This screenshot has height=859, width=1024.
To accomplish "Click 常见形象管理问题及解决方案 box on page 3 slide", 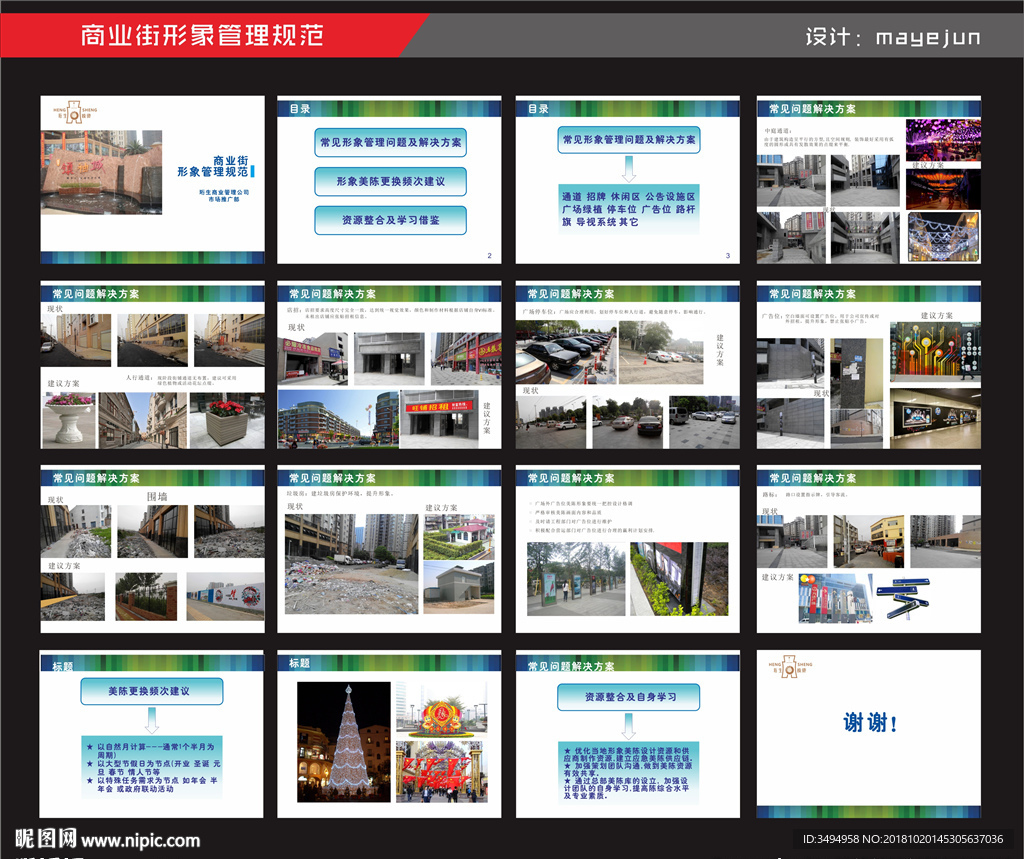I will click(629, 140).
